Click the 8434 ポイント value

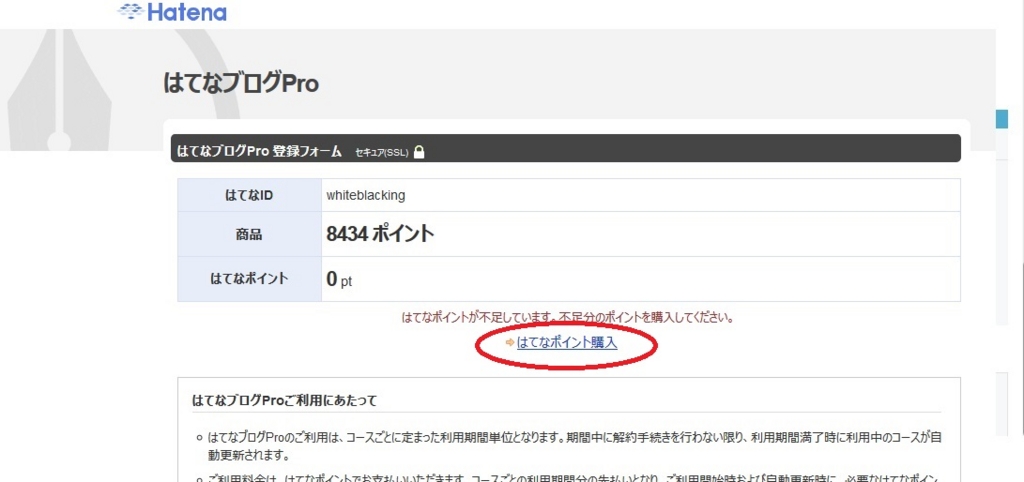pos(380,234)
